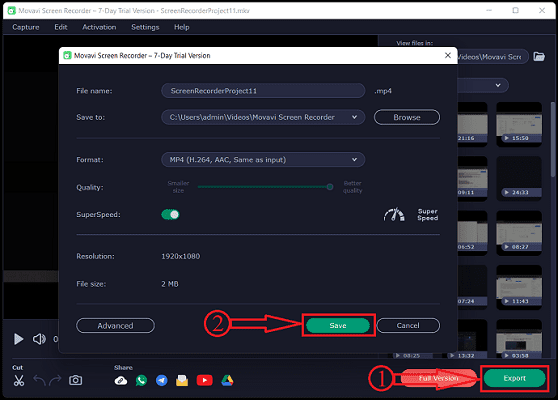Click the undo arrow icon
Screen dimensions: 558x400
point(40,380)
